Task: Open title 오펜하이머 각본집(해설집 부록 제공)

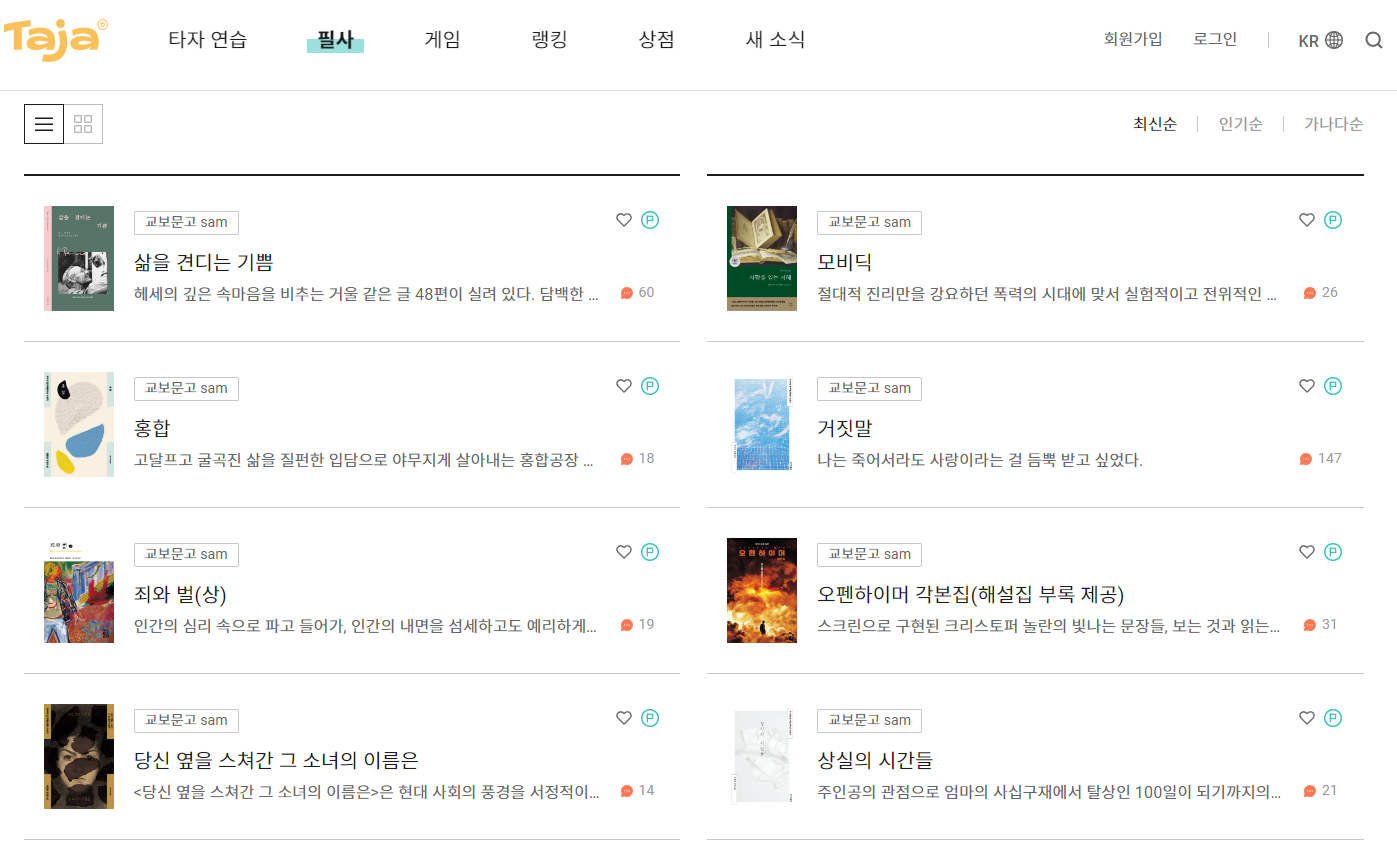Action: pyautogui.click(x=971, y=594)
